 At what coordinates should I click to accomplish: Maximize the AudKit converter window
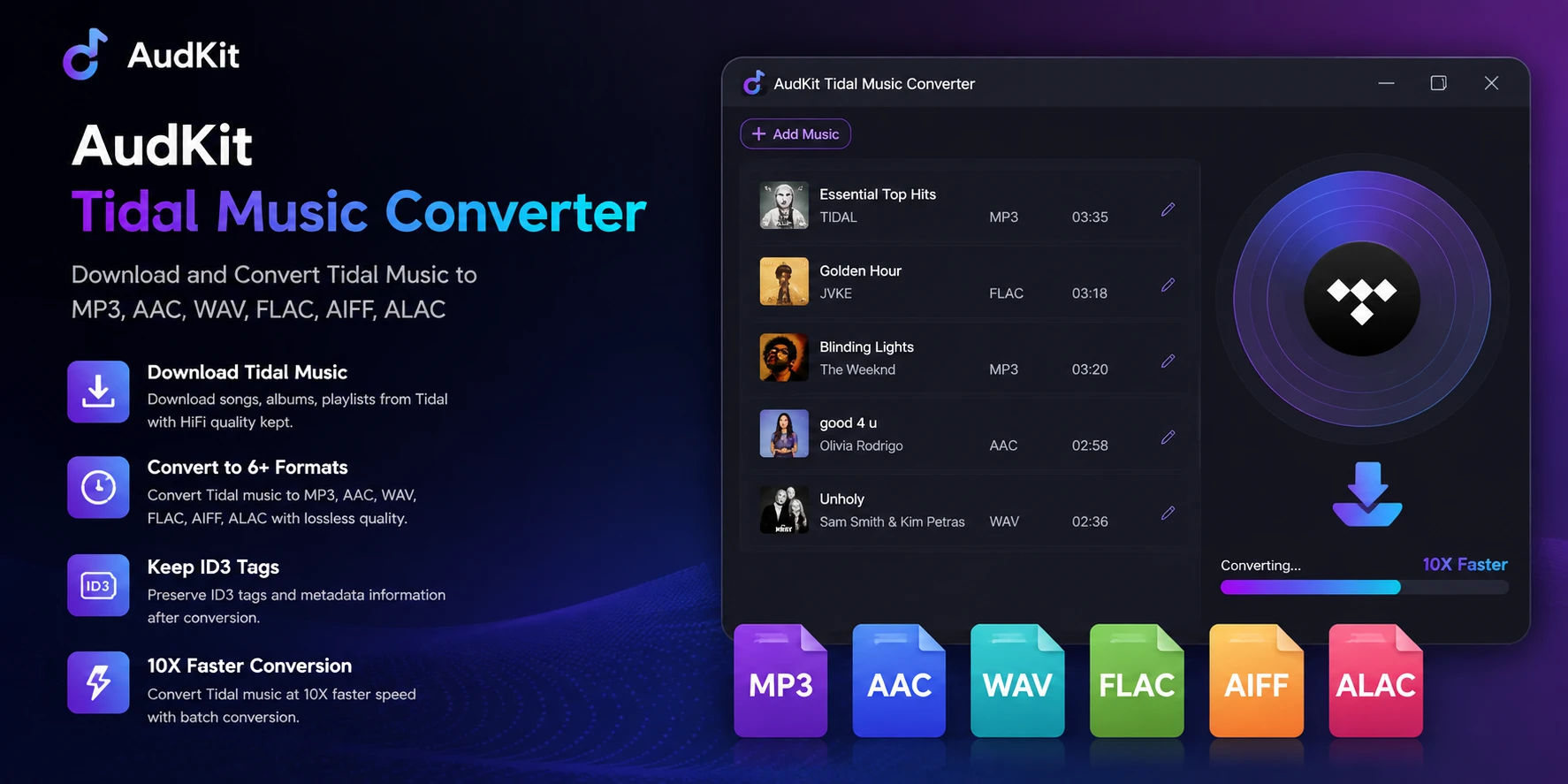1438,83
